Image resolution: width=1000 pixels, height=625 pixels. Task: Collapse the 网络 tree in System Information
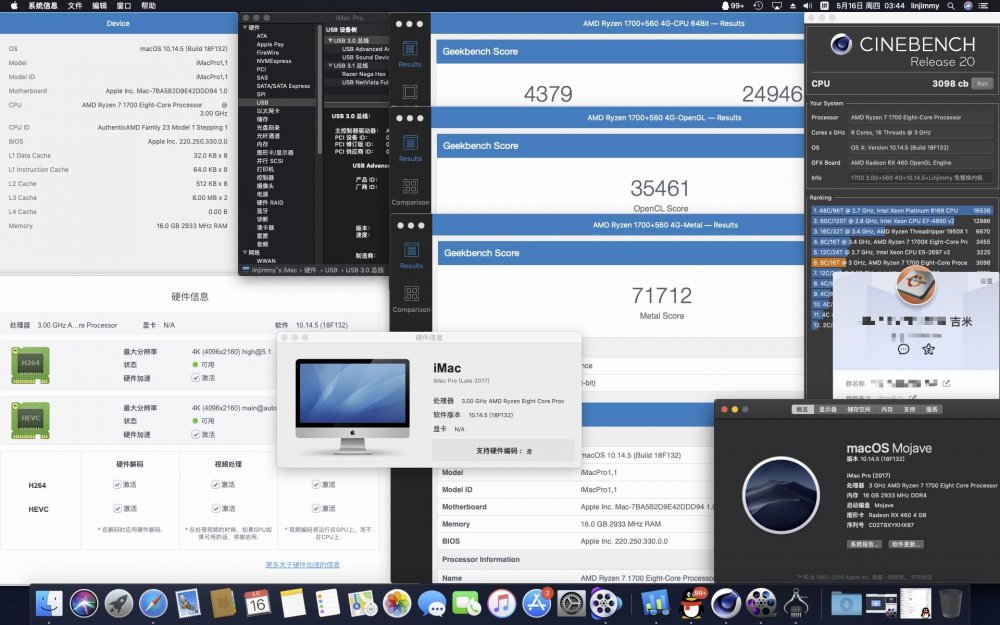coord(245,253)
